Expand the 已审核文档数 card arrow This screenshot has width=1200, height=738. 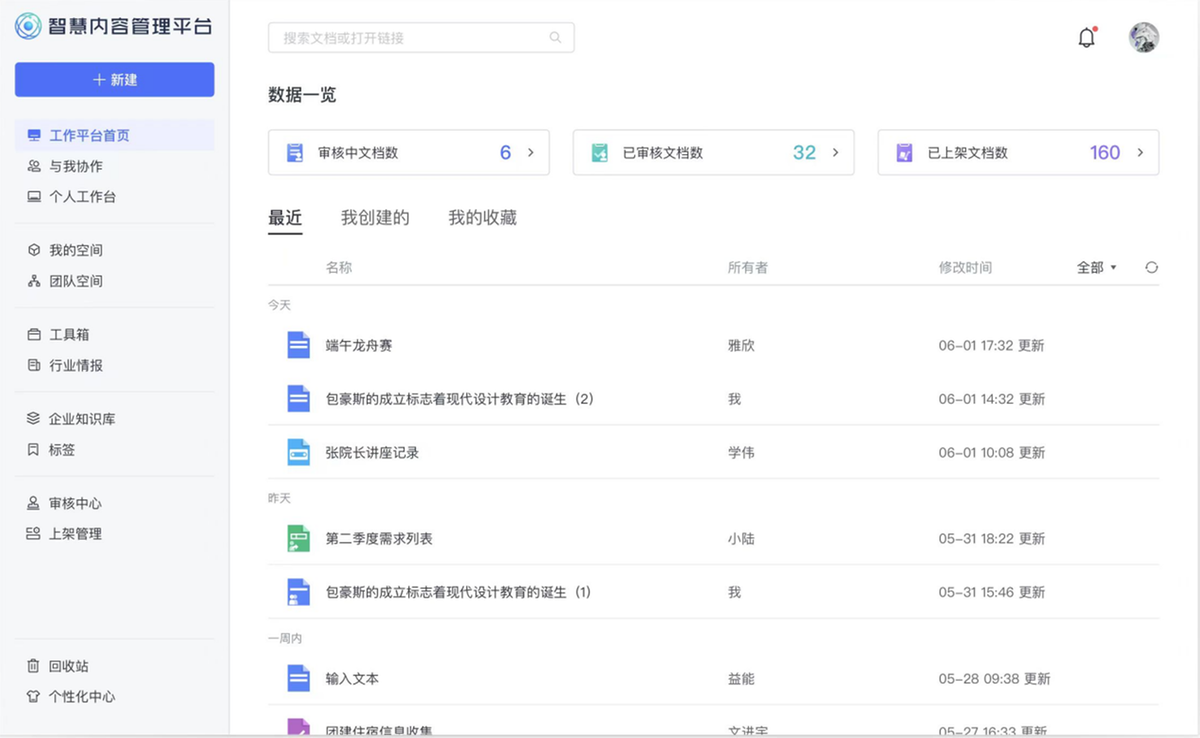click(835, 153)
